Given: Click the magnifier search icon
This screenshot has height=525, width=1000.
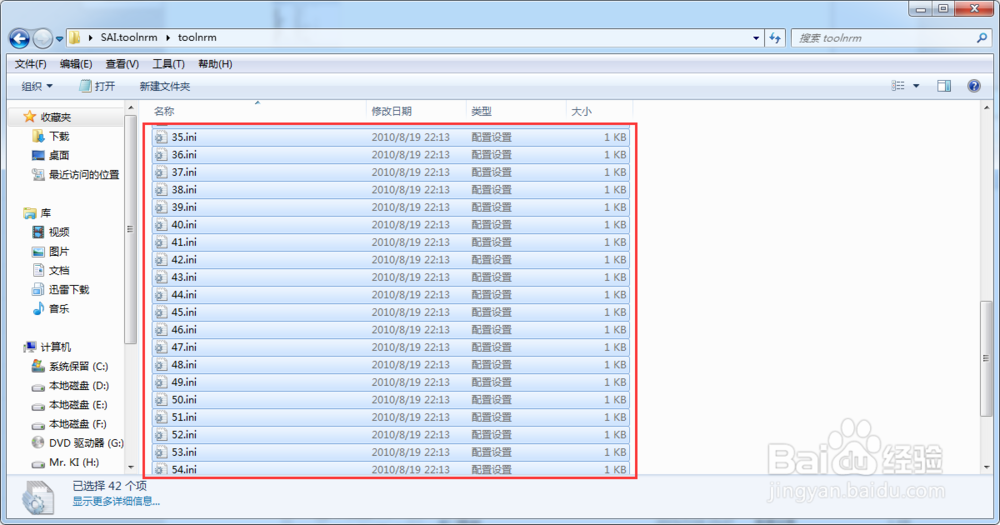Looking at the screenshot, I should [x=982, y=38].
